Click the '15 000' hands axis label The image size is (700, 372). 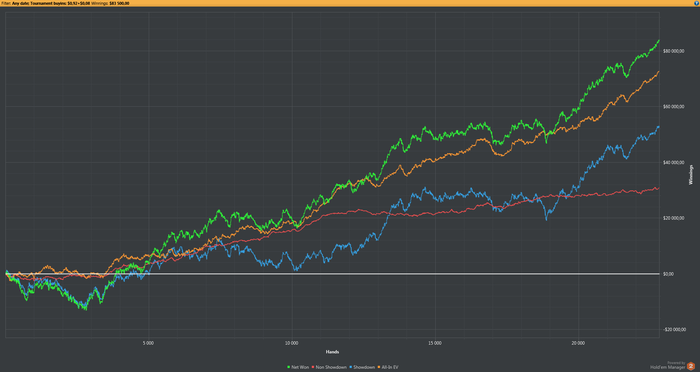click(435, 343)
